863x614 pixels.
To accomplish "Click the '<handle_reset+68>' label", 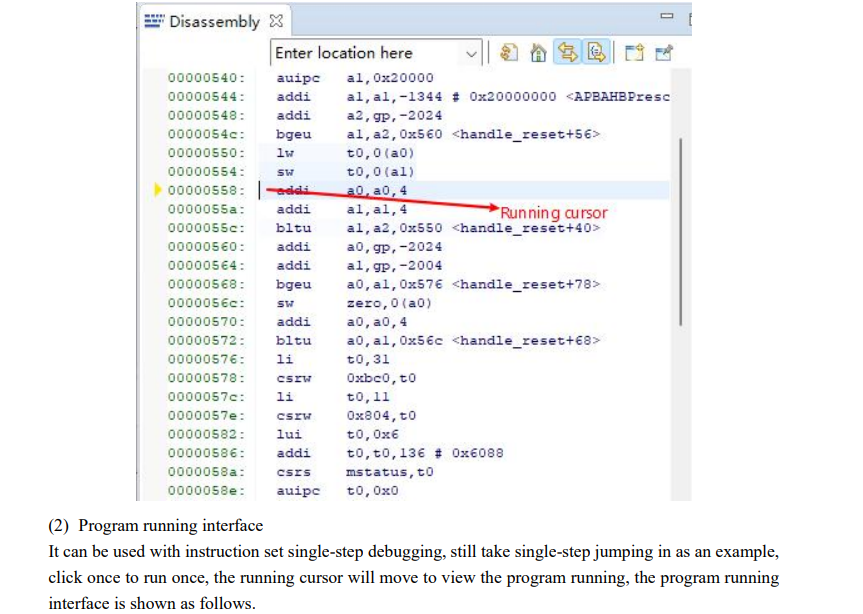I will (x=526, y=341).
